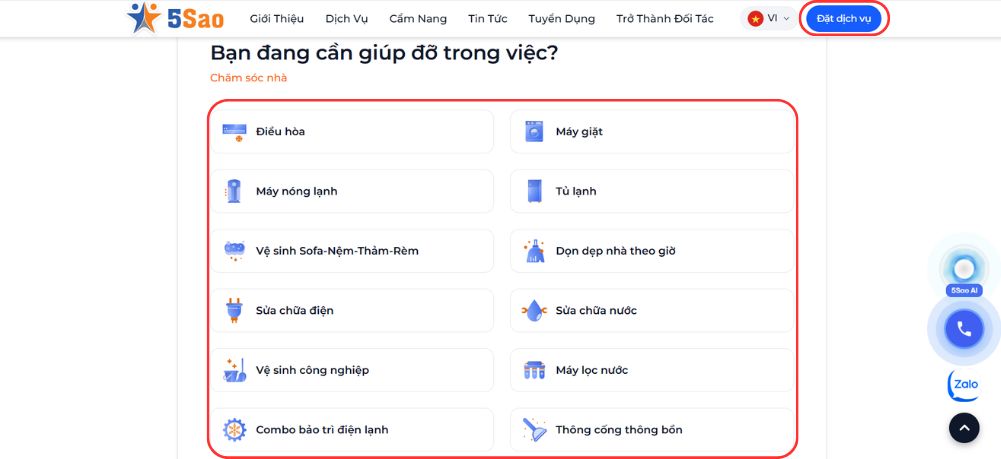The height and width of the screenshot is (459, 1001).
Task: Select the Sửa chữa điện card
Action: click(x=352, y=310)
